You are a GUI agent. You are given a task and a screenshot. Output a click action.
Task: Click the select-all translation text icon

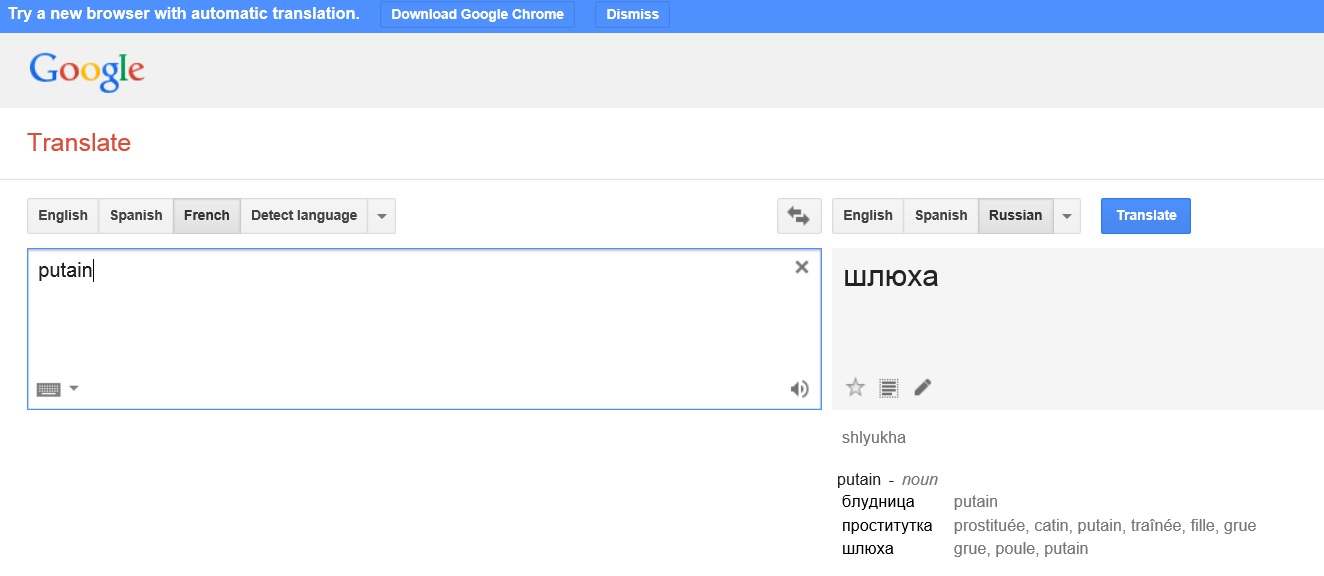click(x=888, y=387)
